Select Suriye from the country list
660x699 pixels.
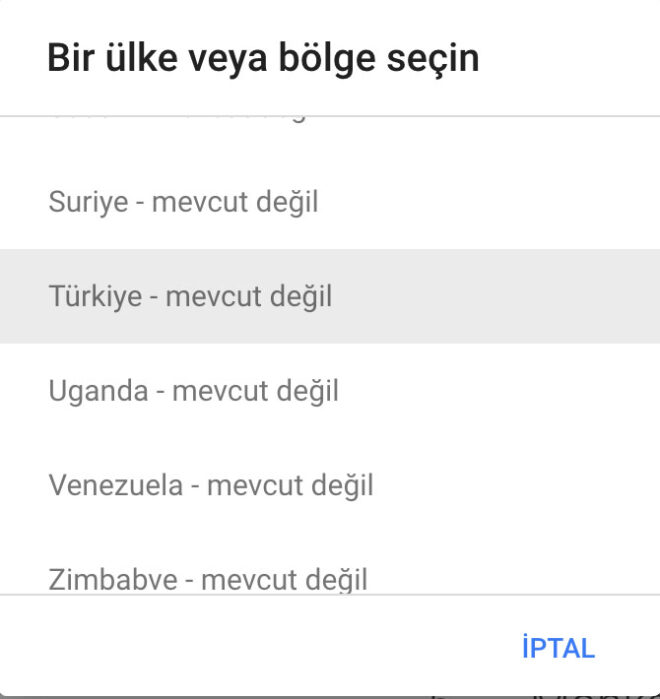(330, 203)
